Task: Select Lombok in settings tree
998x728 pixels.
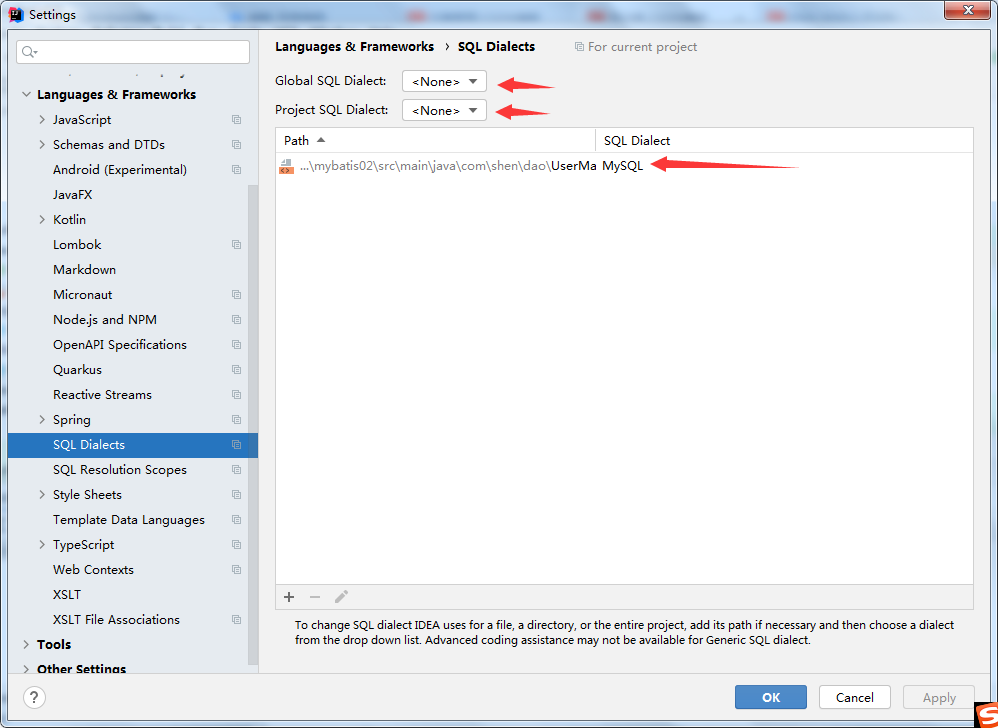Action: click(77, 245)
